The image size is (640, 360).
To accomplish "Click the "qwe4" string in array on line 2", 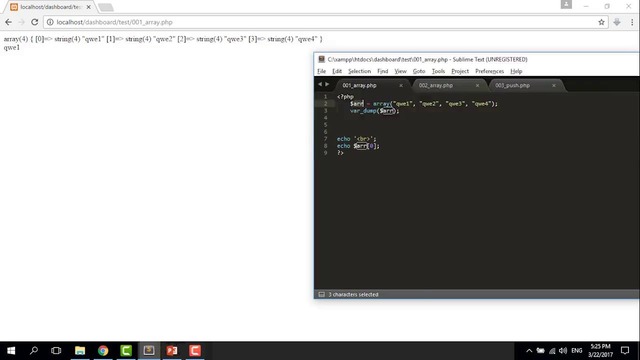I will tap(481, 104).
